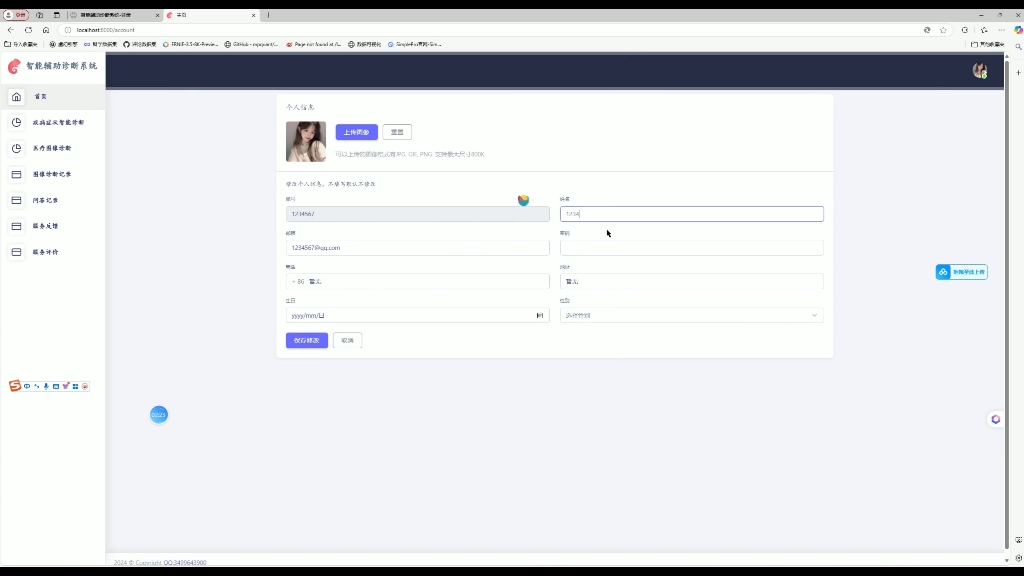Image resolution: width=1024 pixels, height=576 pixels.
Task: Click 上传图像 upload button
Action: click(x=357, y=132)
